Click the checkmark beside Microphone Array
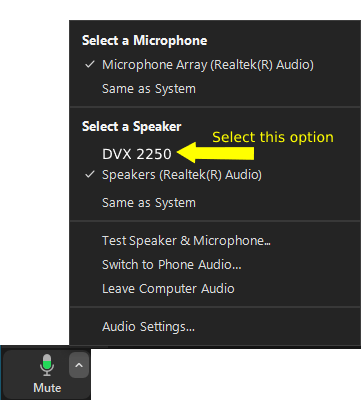The height and width of the screenshot is (400, 361). click(x=90, y=64)
